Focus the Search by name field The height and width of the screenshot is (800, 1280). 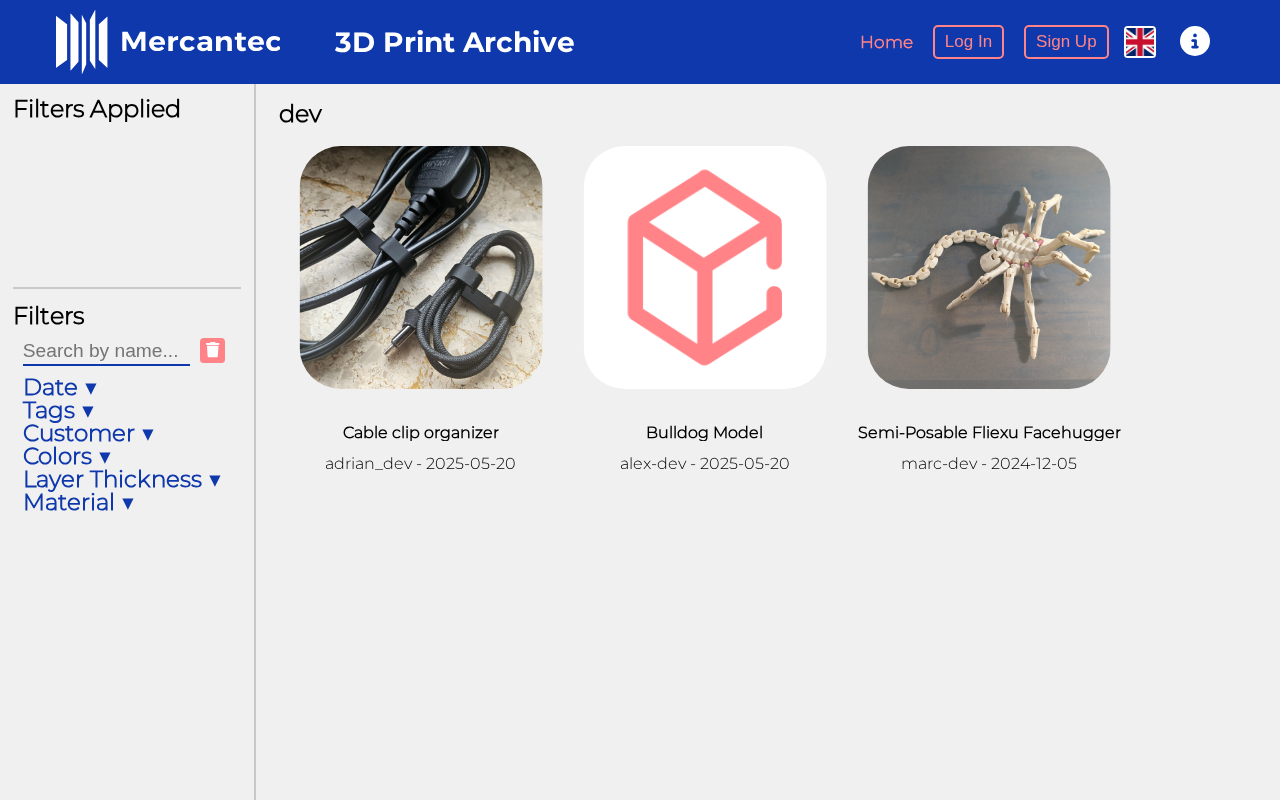click(x=106, y=351)
